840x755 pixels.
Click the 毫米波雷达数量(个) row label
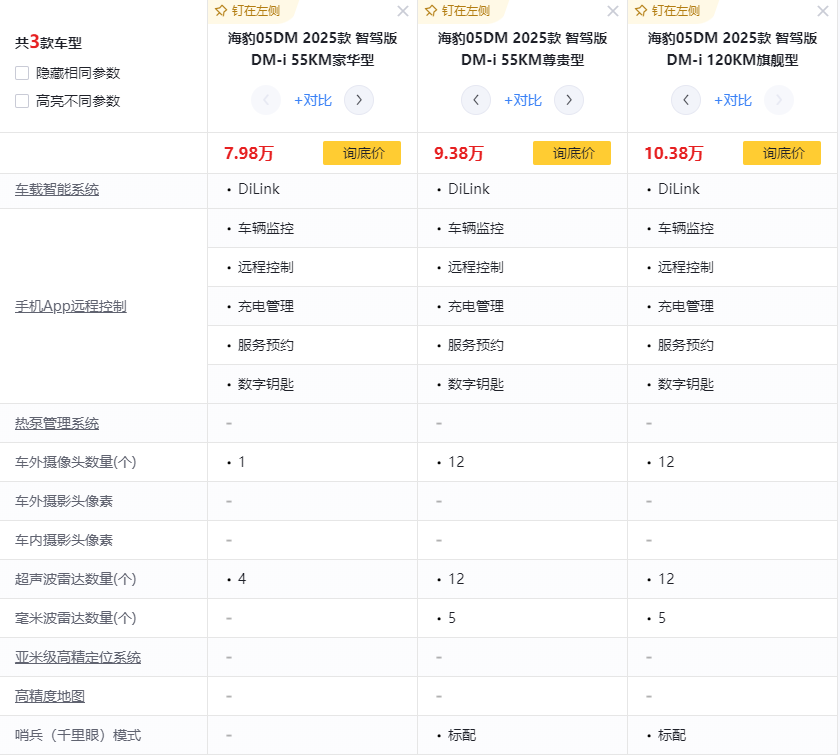click(76, 618)
